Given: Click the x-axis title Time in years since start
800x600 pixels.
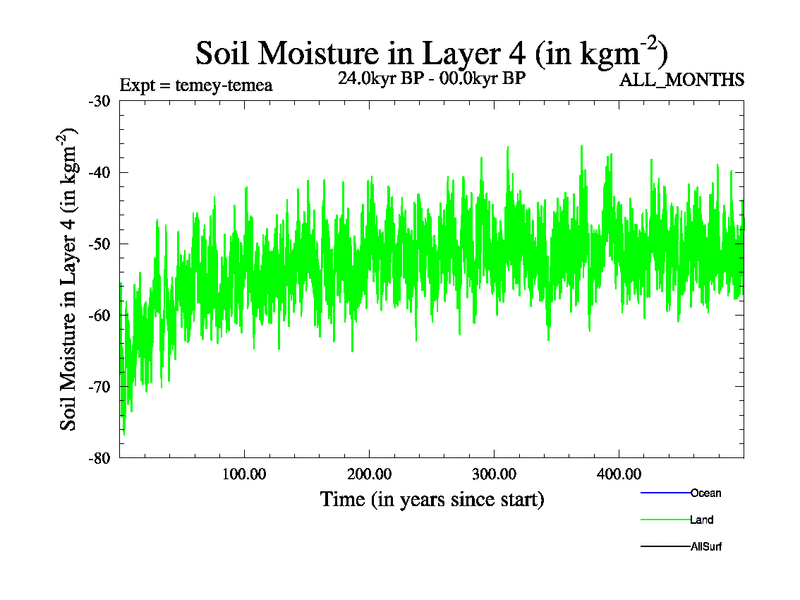Looking at the screenshot, I should click(431, 499).
